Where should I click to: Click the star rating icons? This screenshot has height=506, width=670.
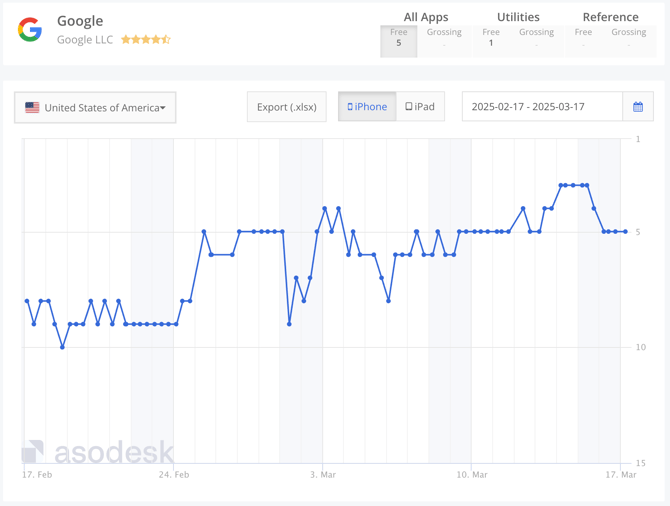pos(146,40)
